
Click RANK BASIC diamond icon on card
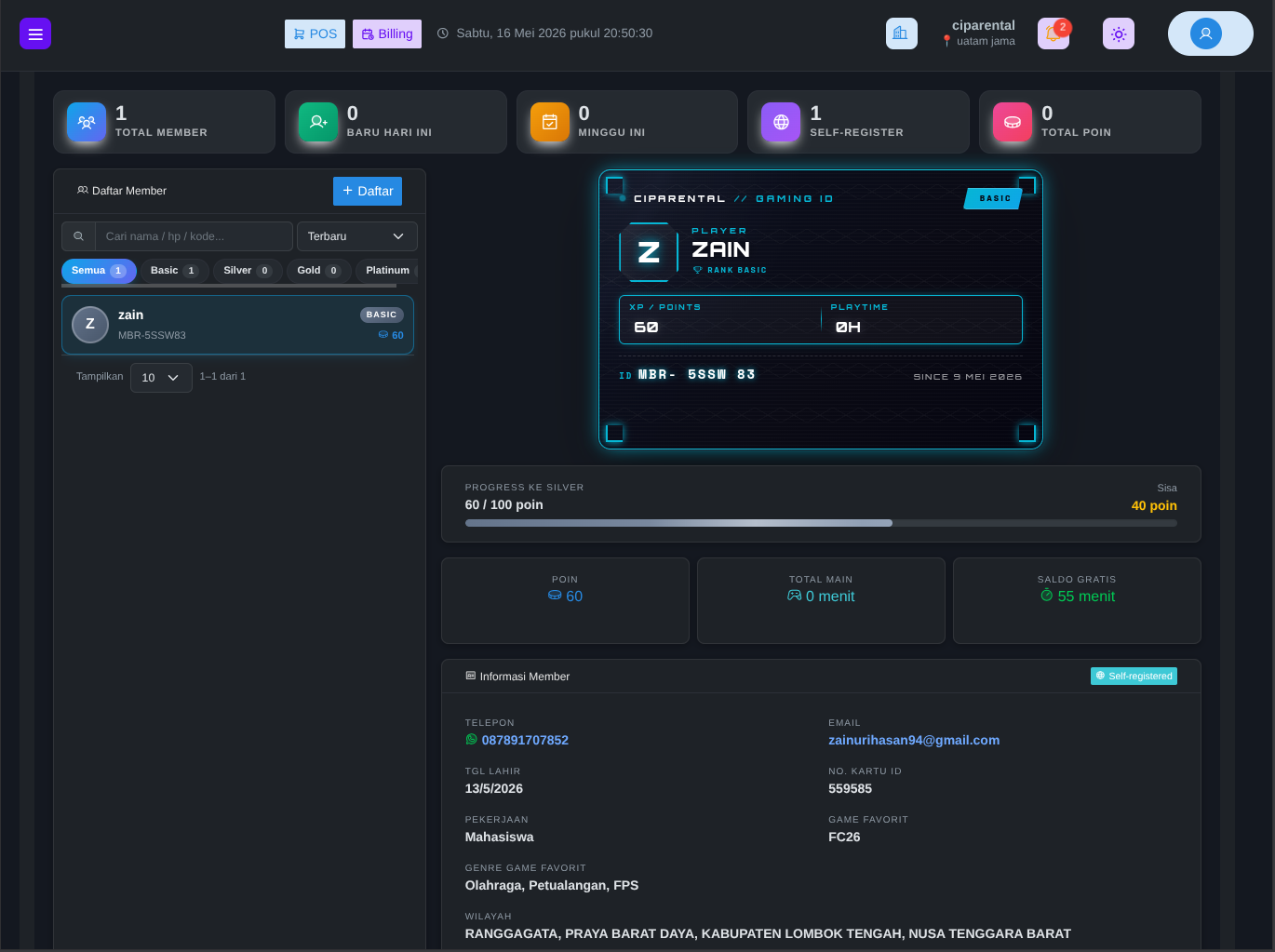[x=697, y=270]
